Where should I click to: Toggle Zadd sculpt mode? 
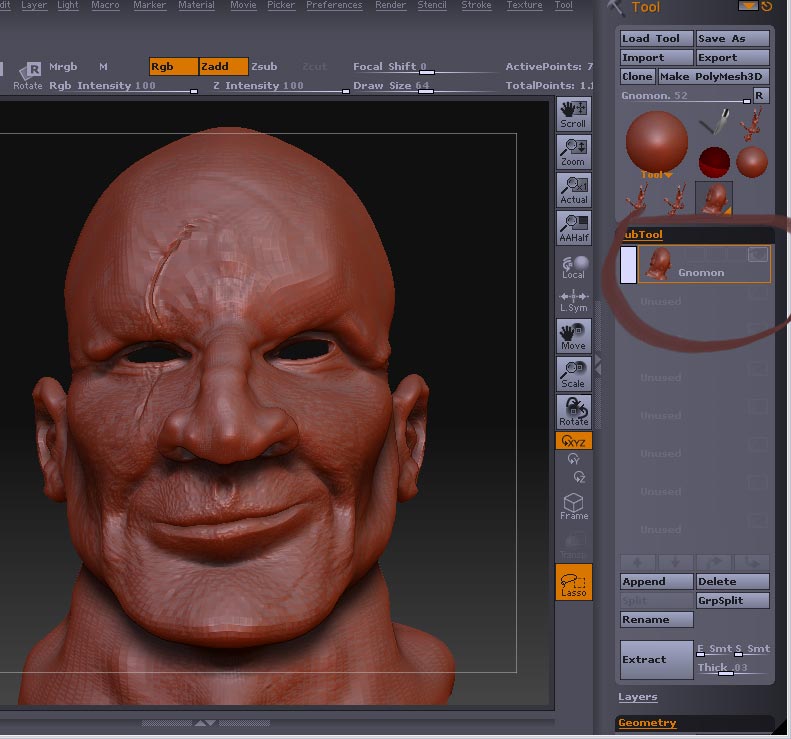pos(223,67)
